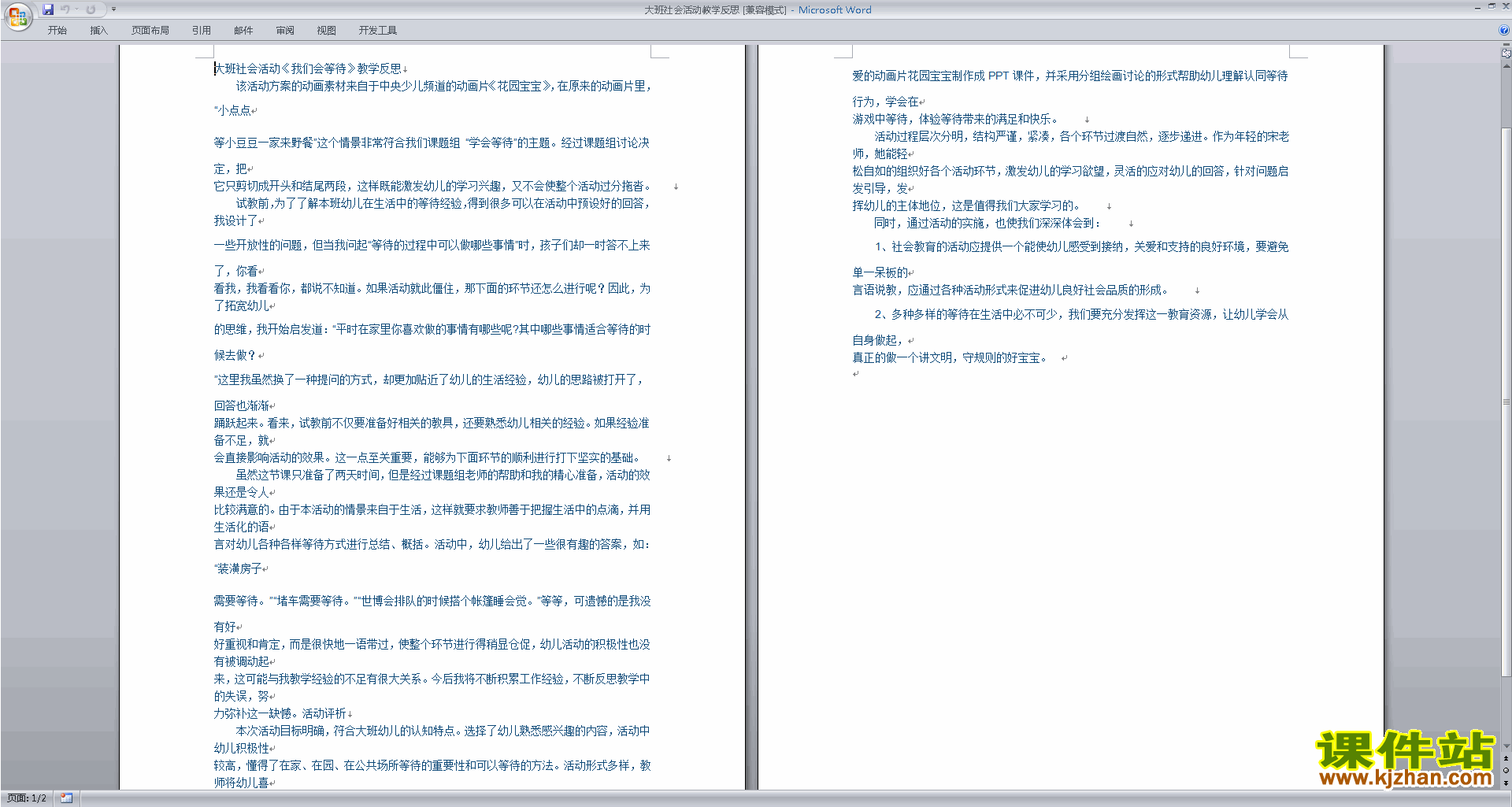Image resolution: width=1512 pixels, height=807 pixels.
Task: Click the line starting 较高,懂得了在家、在园
Action: point(432,766)
